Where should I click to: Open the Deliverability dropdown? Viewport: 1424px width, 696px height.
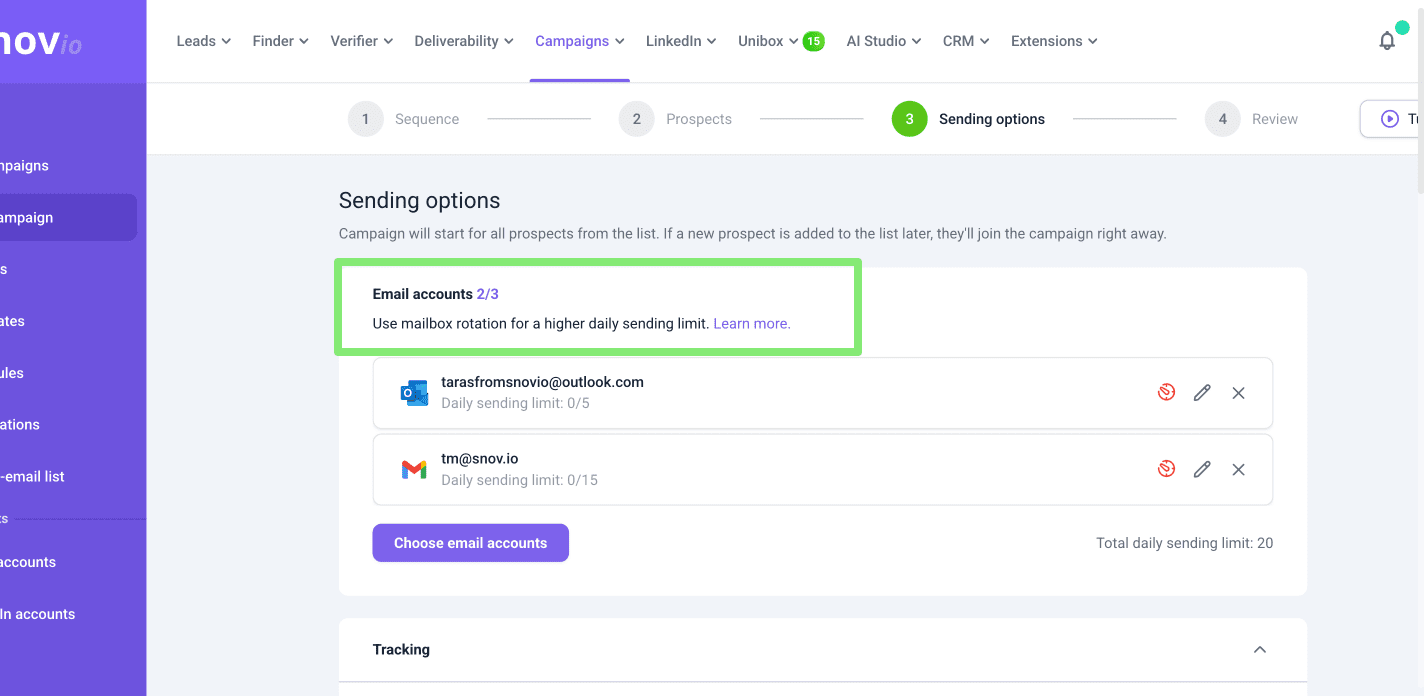[463, 41]
